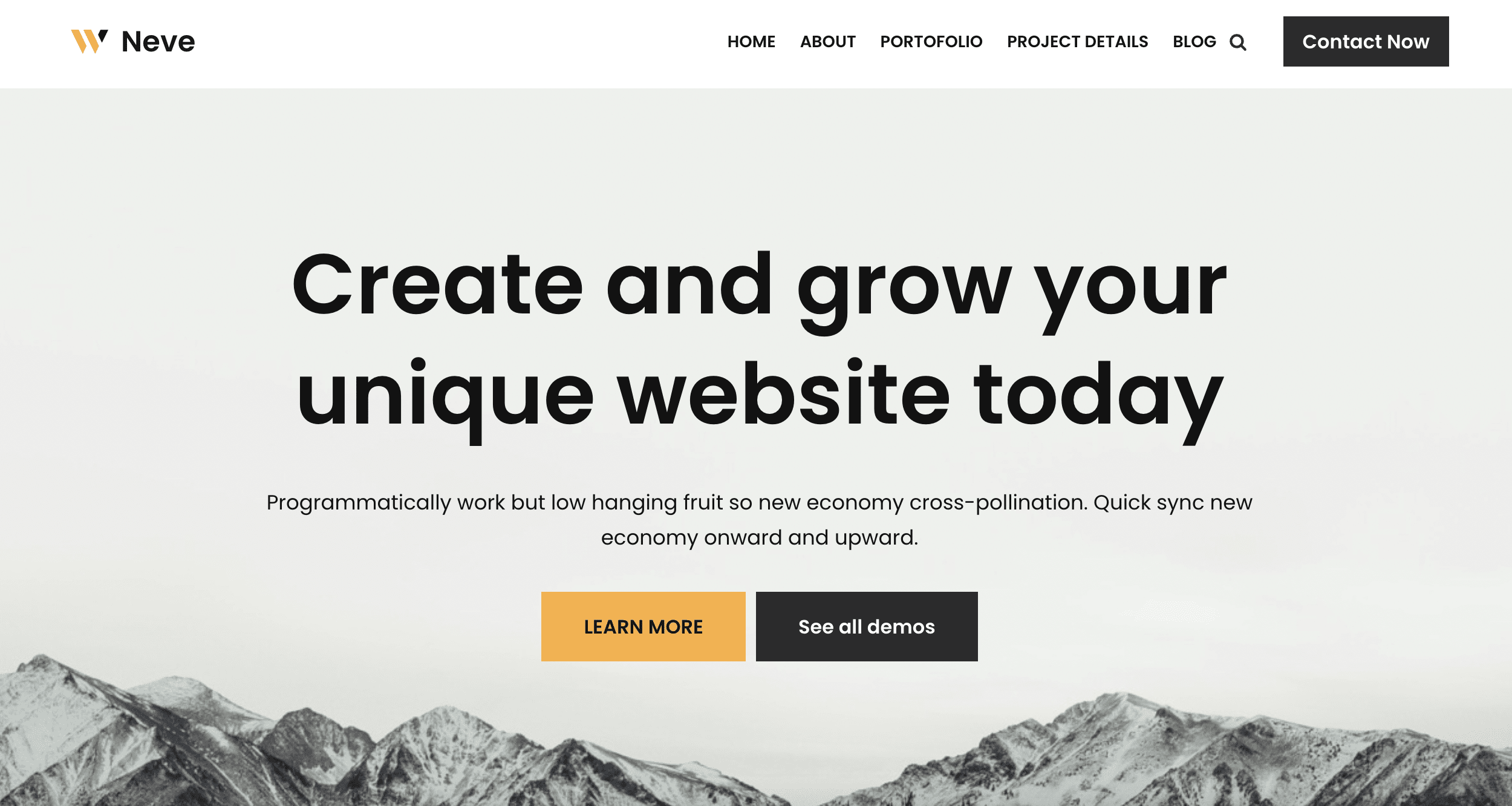Image resolution: width=1512 pixels, height=806 pixels.
Task: Click the See all demos button
Action: 867,626
